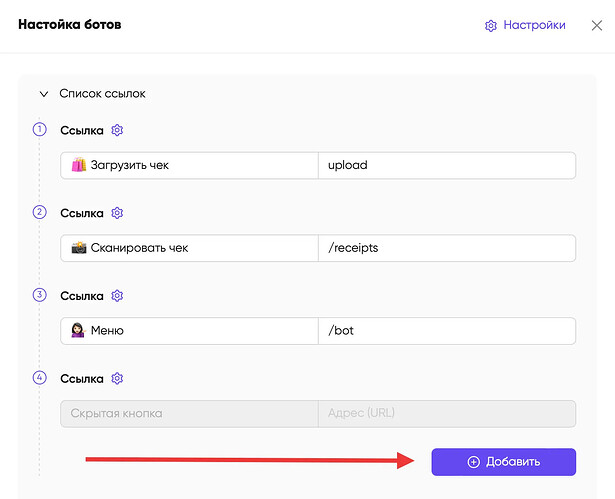Click the plus icon on Добавить button
This screenshot has width=615, height=499.
pos(473,462)
